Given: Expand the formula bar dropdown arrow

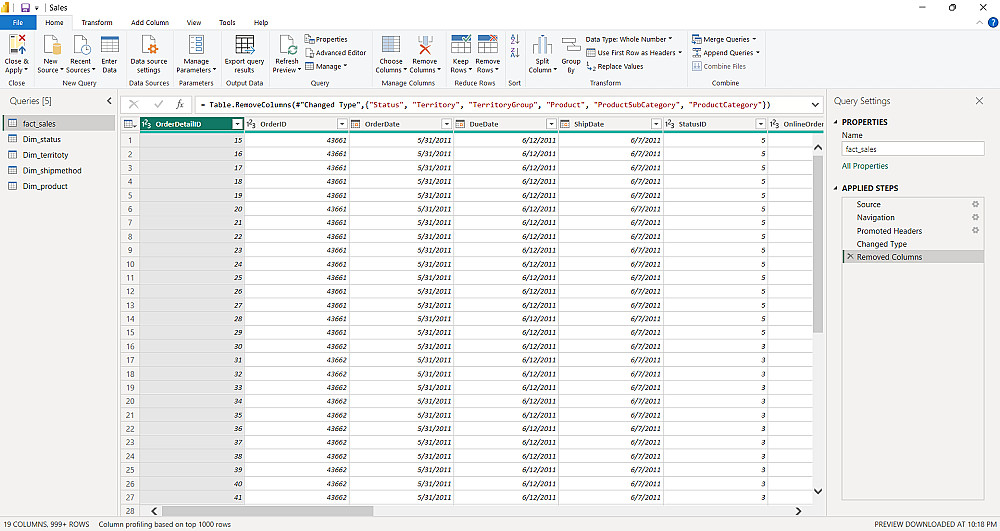Looking at the screenshot, I should point(815,104).
